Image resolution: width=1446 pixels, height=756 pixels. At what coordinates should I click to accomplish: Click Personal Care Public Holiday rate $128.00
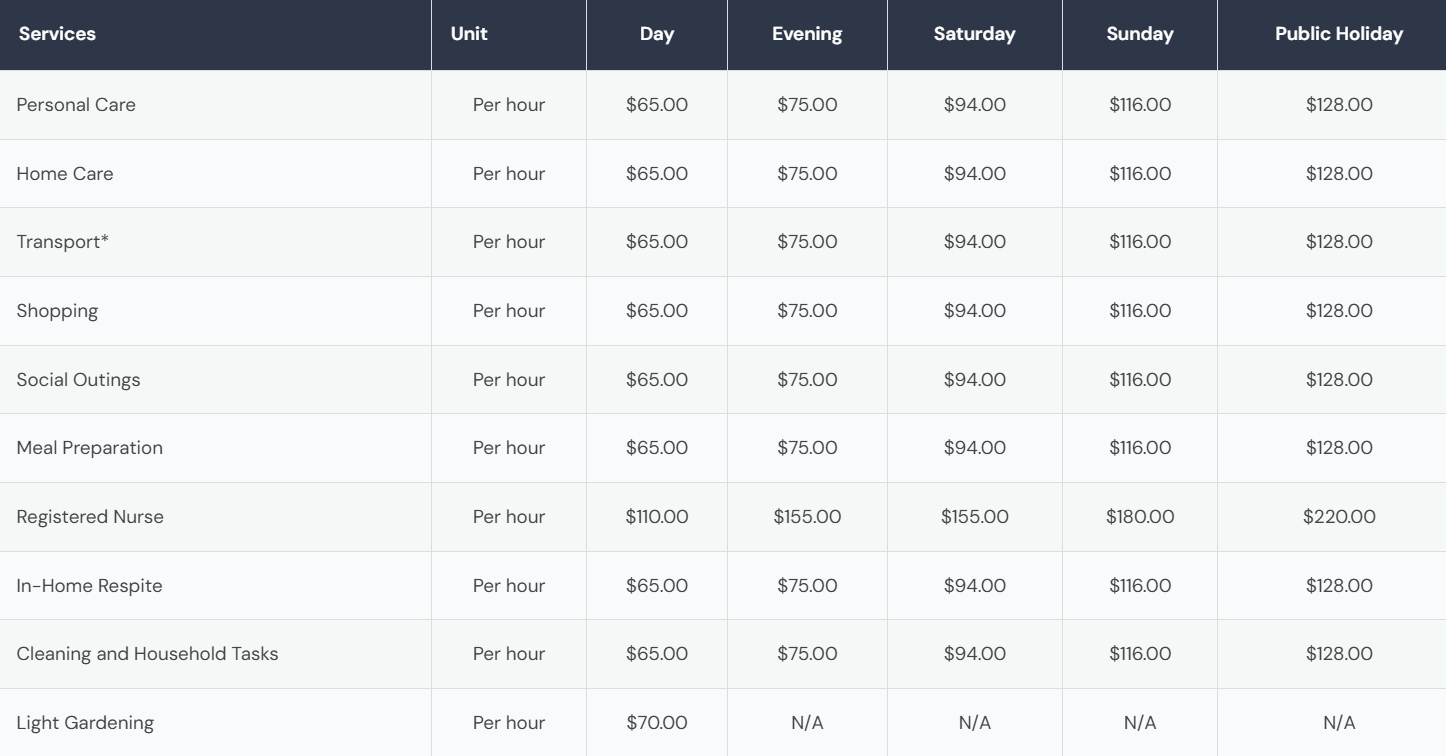(1339, 105)
